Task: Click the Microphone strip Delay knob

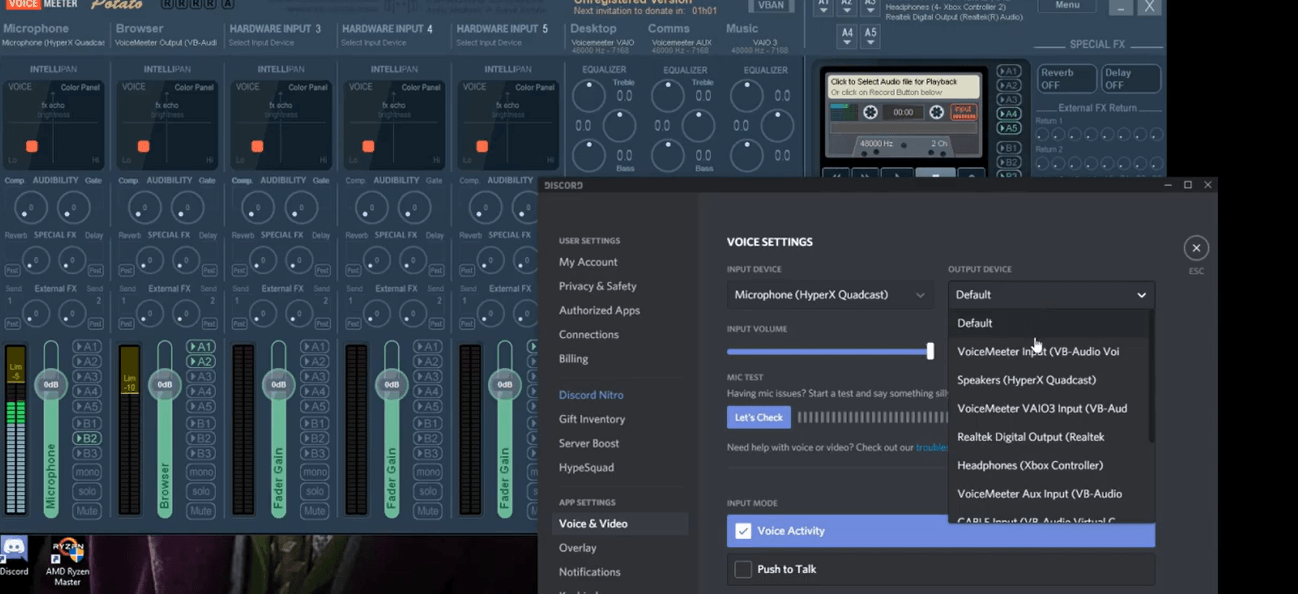Action: click(x=72, y=261)
